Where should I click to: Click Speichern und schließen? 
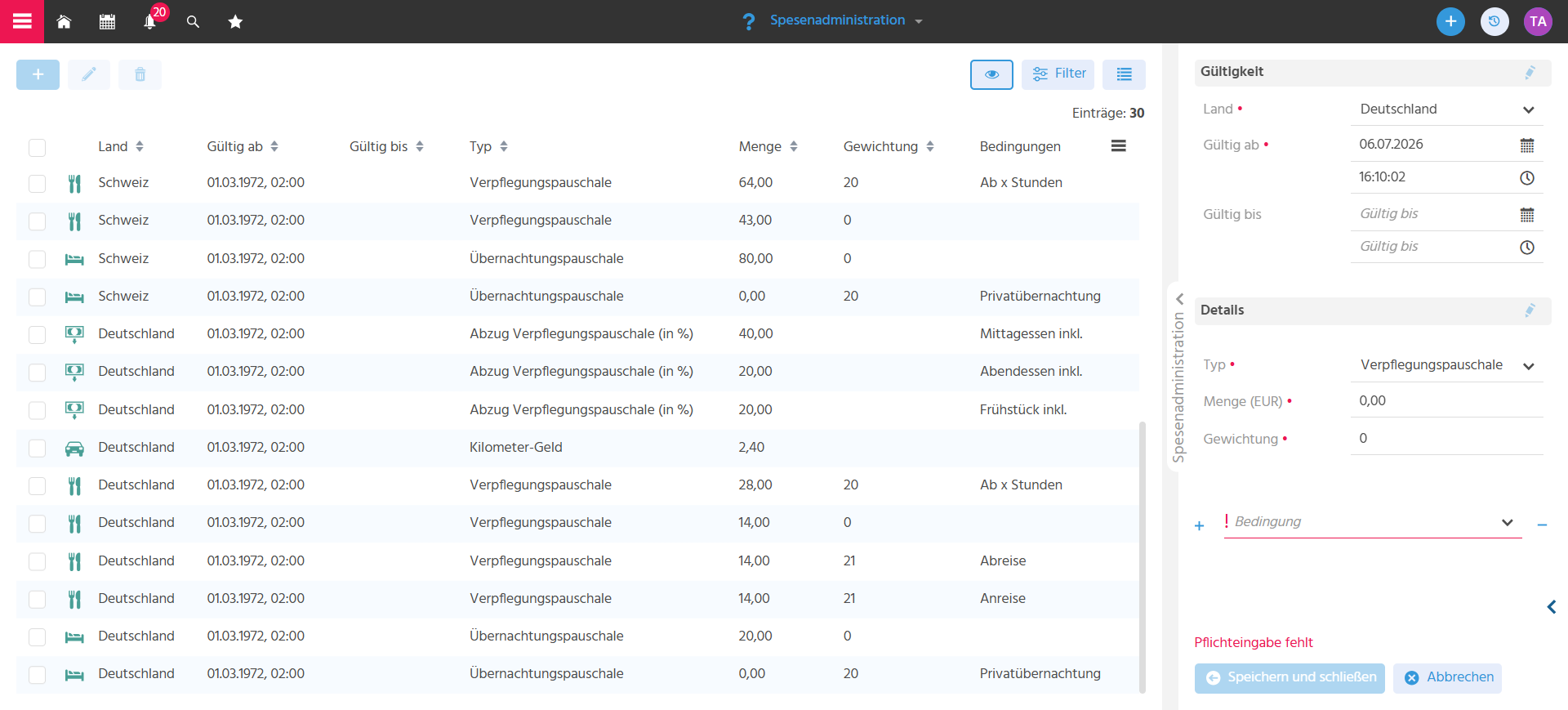point(1290,678)
